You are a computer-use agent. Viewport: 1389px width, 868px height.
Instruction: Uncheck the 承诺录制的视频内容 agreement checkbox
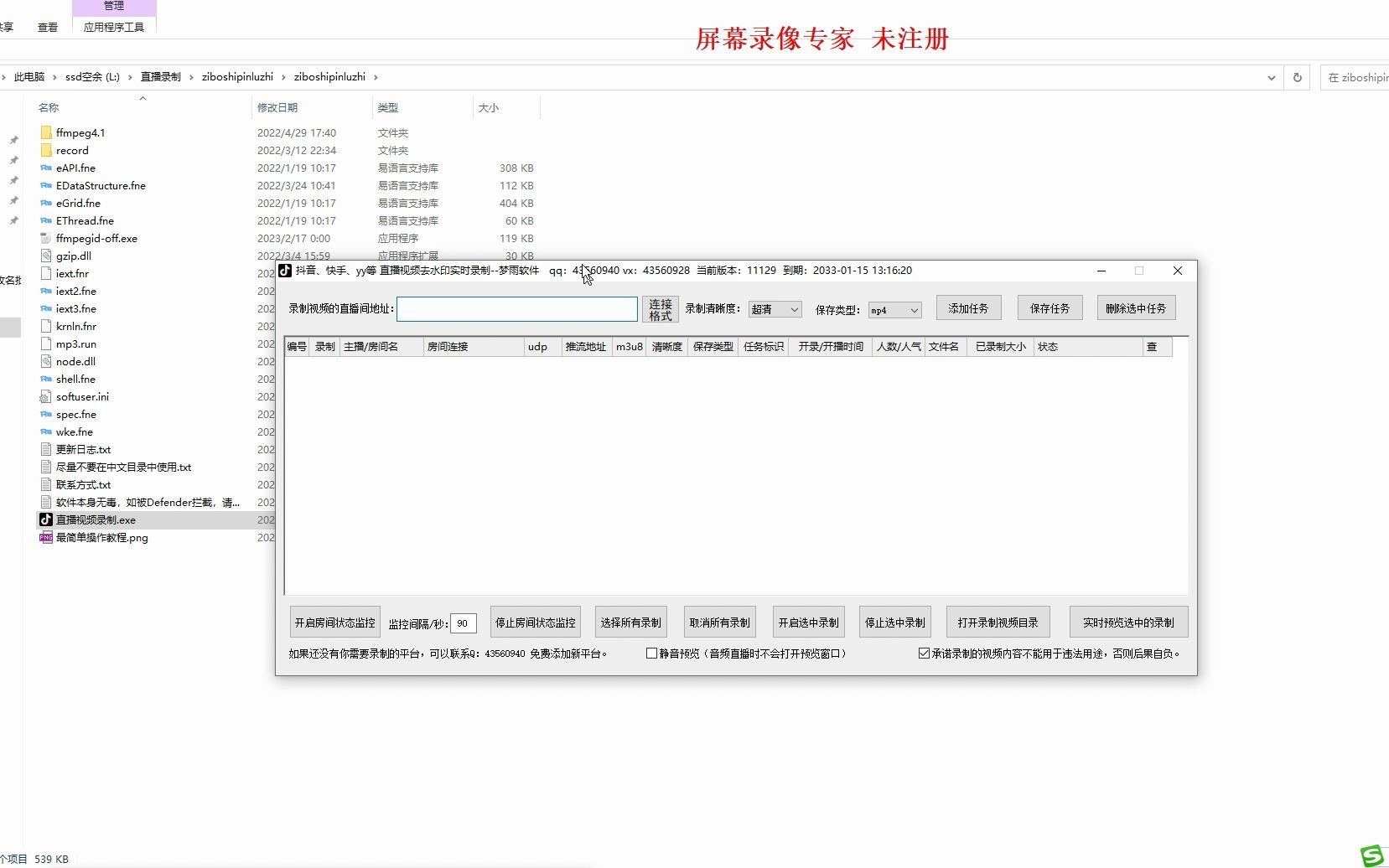click(x=924, y=654)
